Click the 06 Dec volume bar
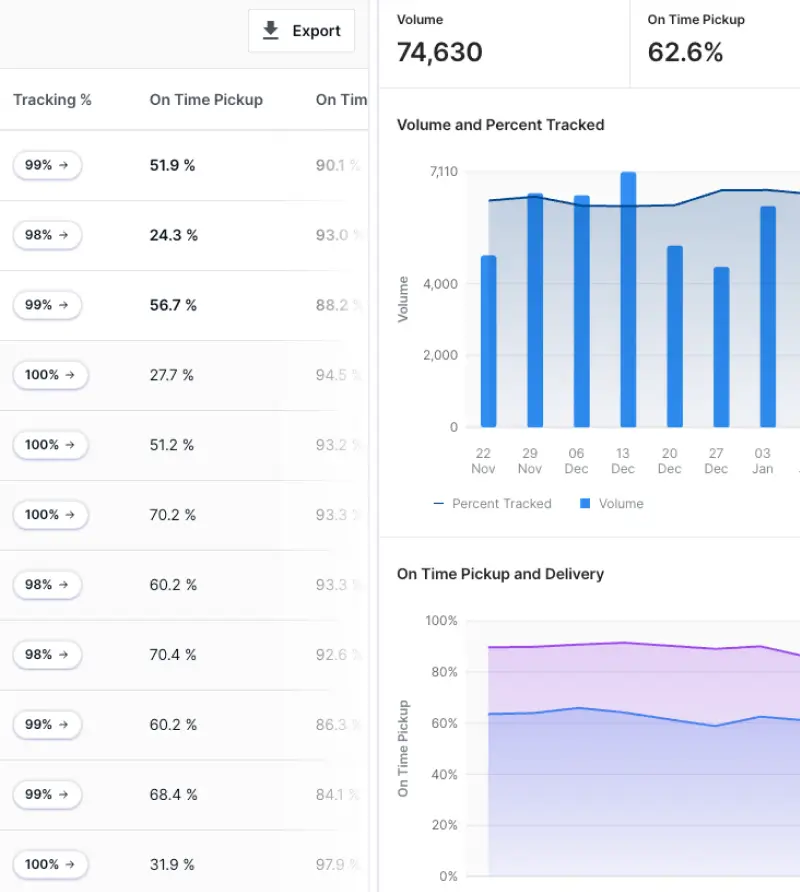This screenshot has width=800, height=892. 582,311
